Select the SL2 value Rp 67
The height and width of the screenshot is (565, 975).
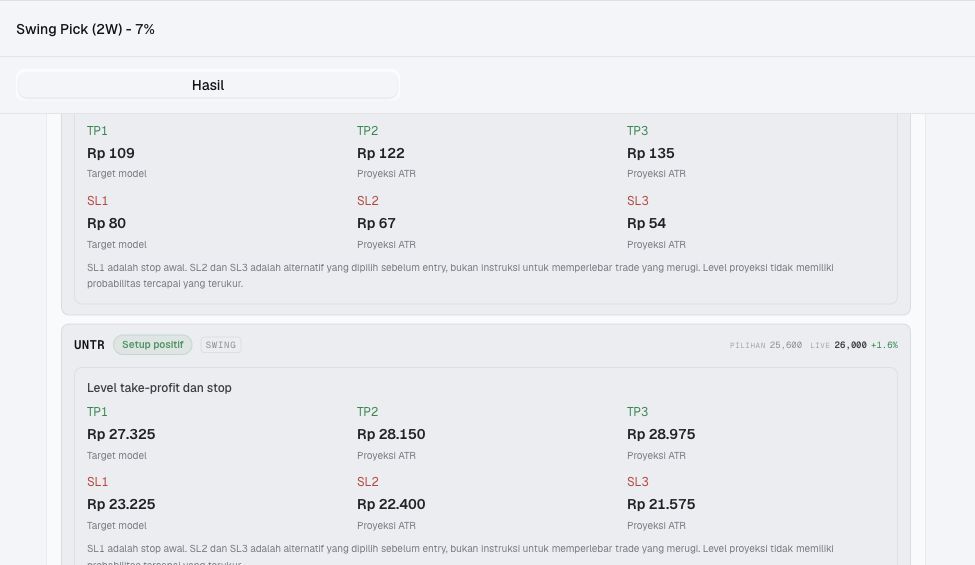click(x=376, y=223)
